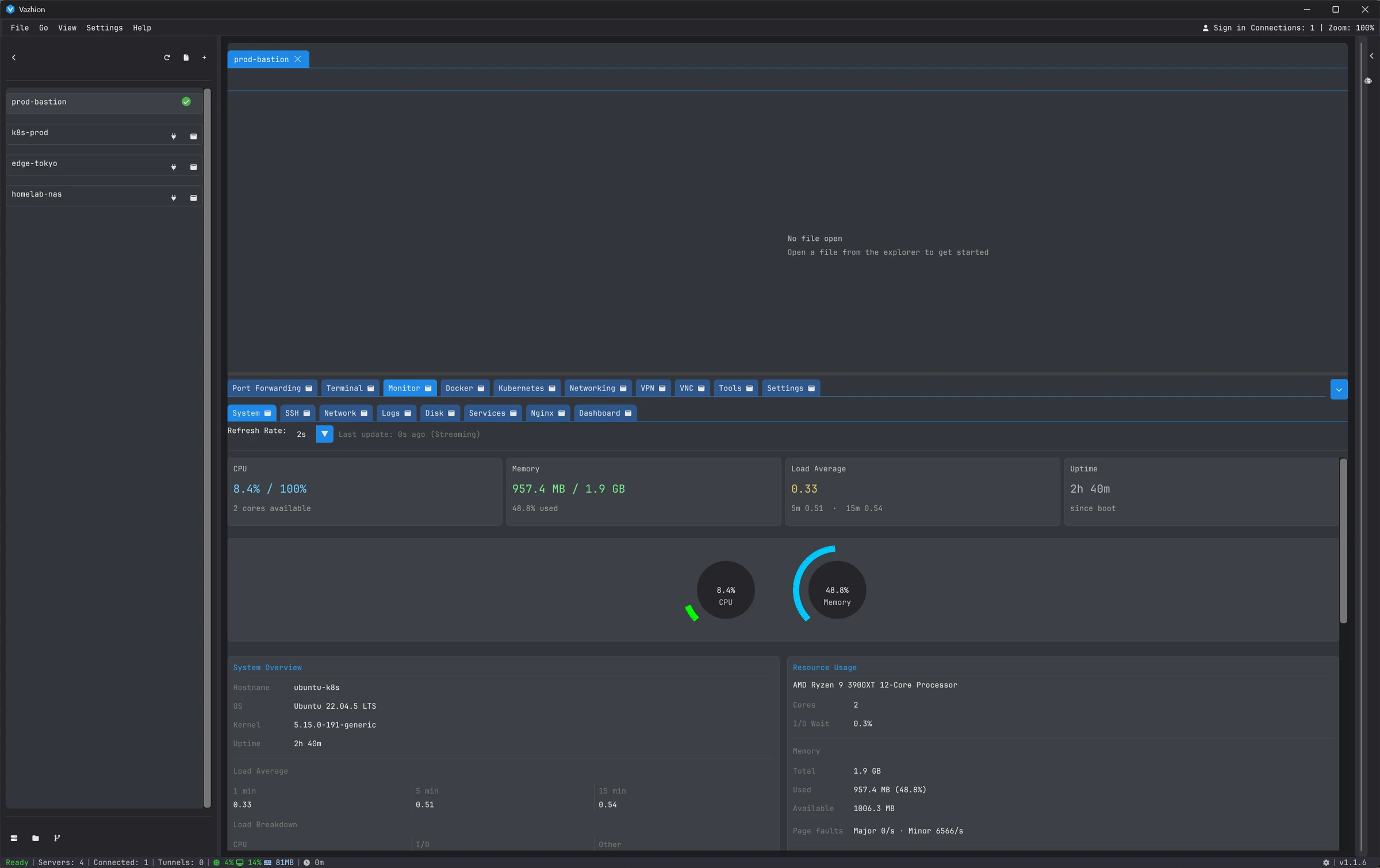This screenshot has width=1380, height=868.
Task: Select the edge-tokyo server entry
Action: [x=104, y=165]
